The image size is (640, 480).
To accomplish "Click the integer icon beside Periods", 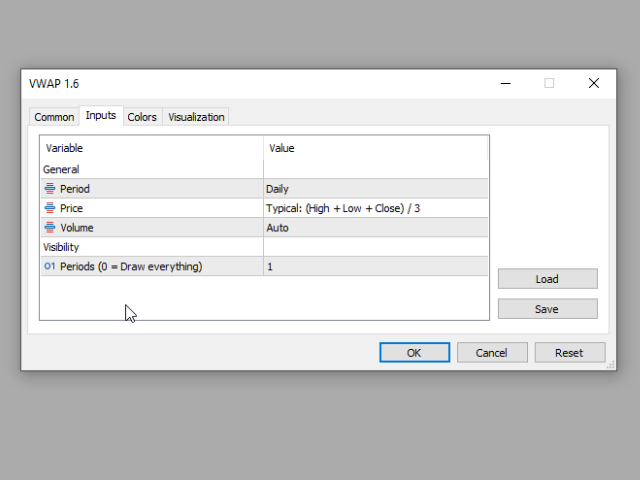I will point(49,266).
